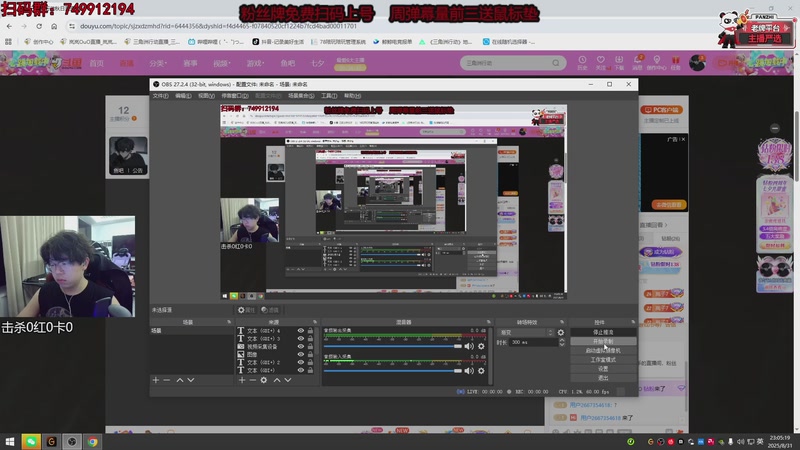
Task: Move source down in Sources panel
Action: click(x=288, y=380)
